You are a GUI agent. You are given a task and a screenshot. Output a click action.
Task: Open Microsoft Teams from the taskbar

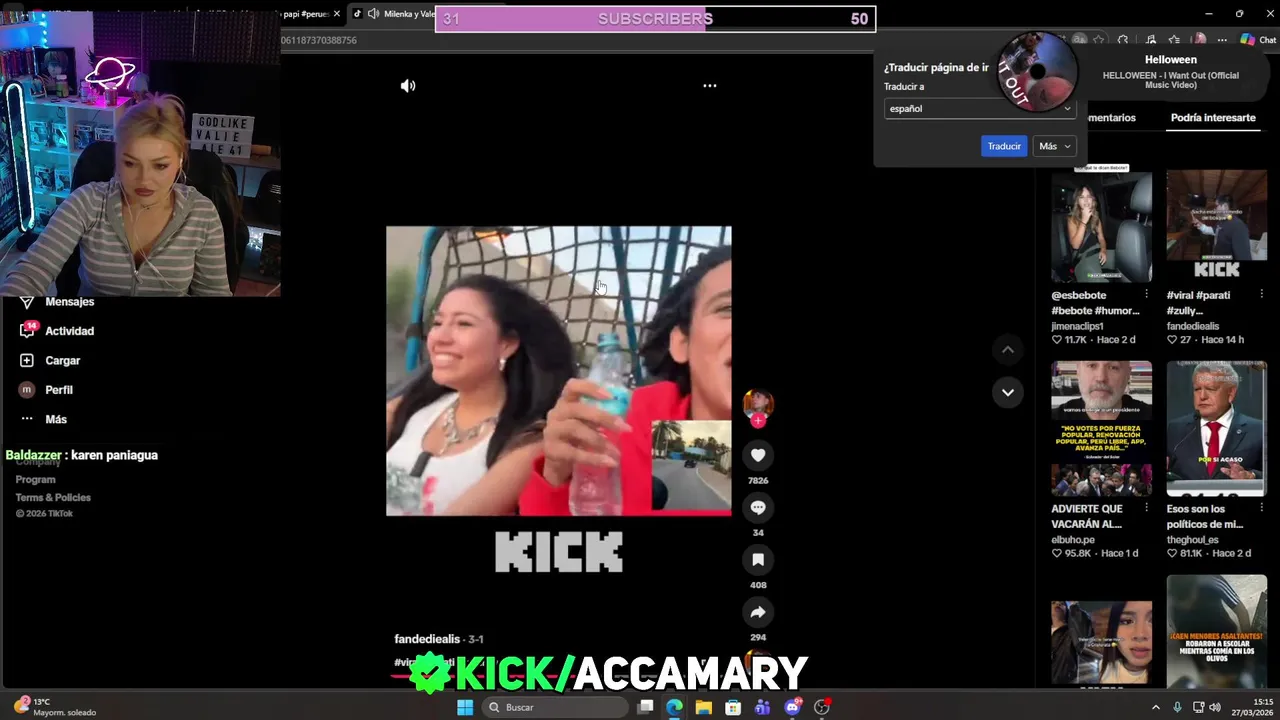pos(763,707)
